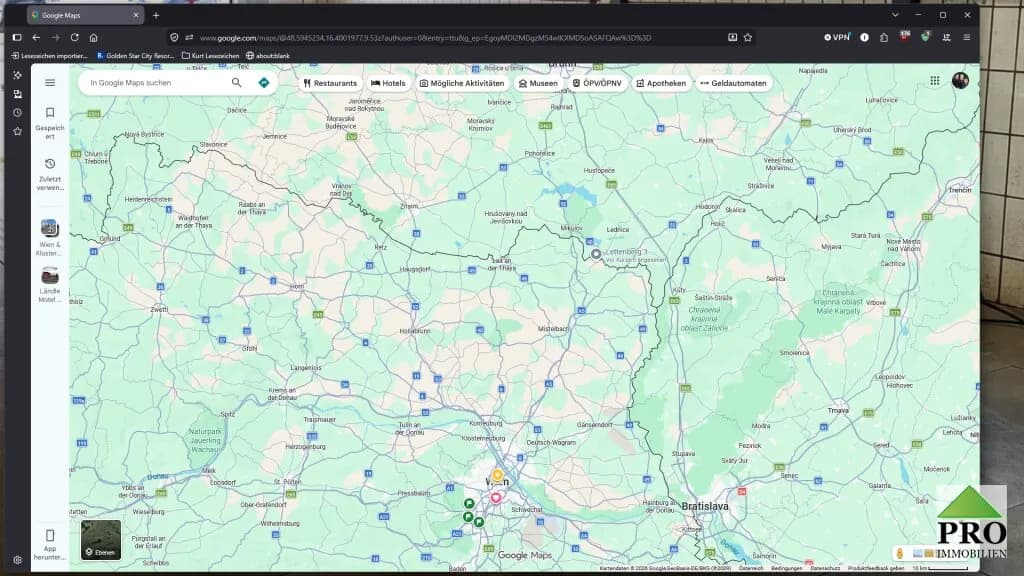
Task: Go forward one page
Action: pyautogui.click(x=56, y=37)
